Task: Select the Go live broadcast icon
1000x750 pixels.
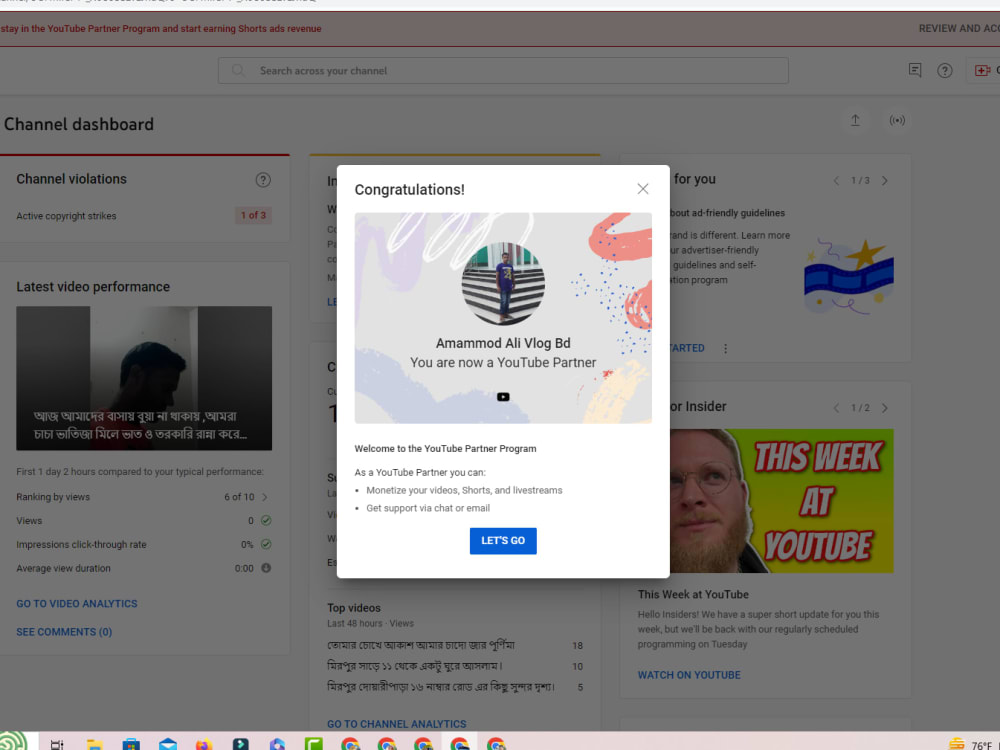Action: pyautogui.click(x=897, y=119)
